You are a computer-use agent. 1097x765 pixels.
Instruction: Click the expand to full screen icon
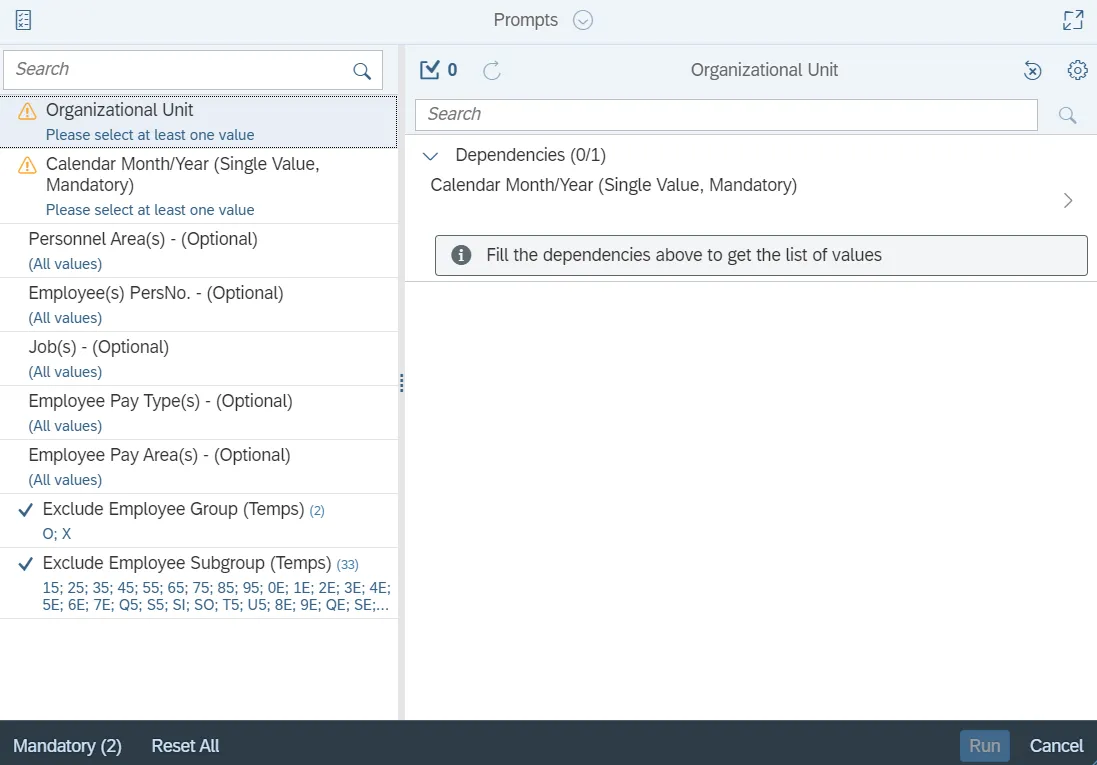point(1073,20)
